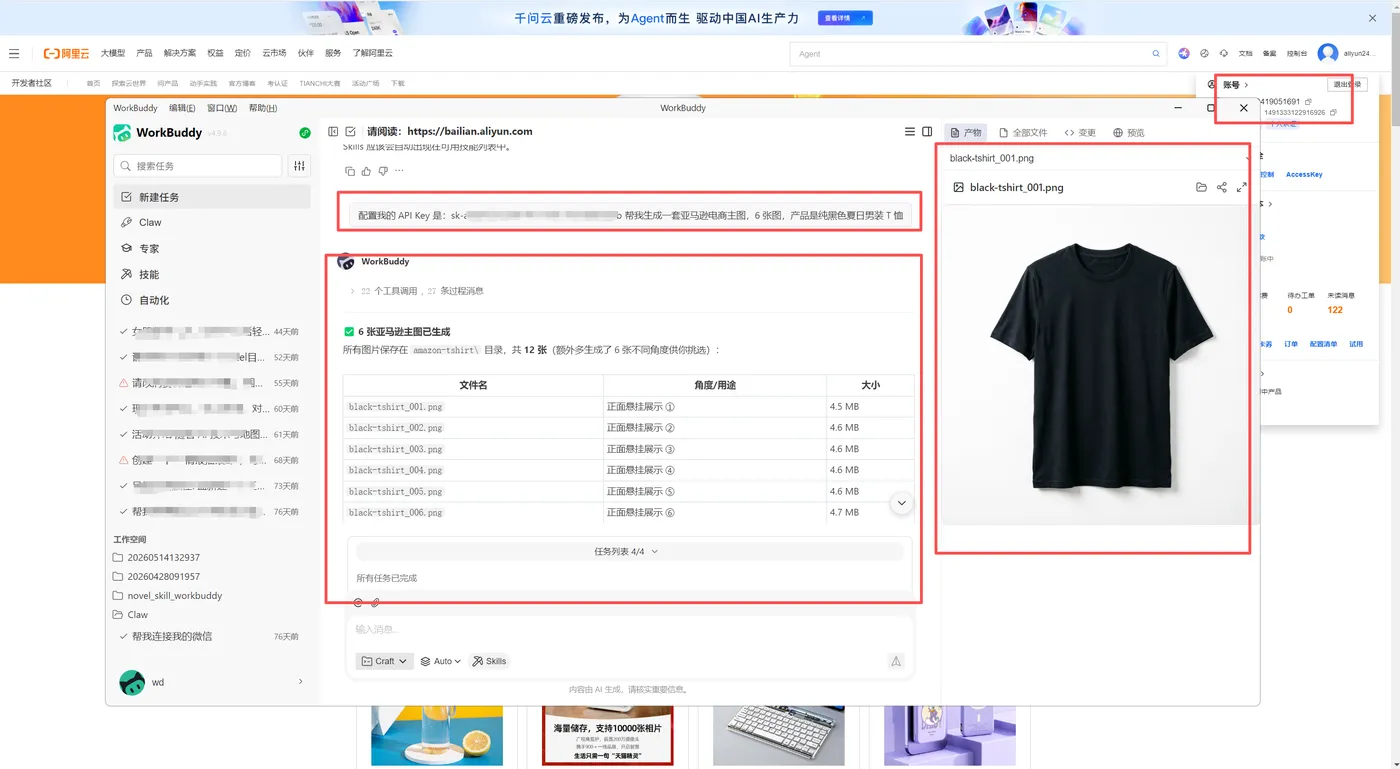Attach a file with paperclip icon
The image size is (1400, 769).
375,603
